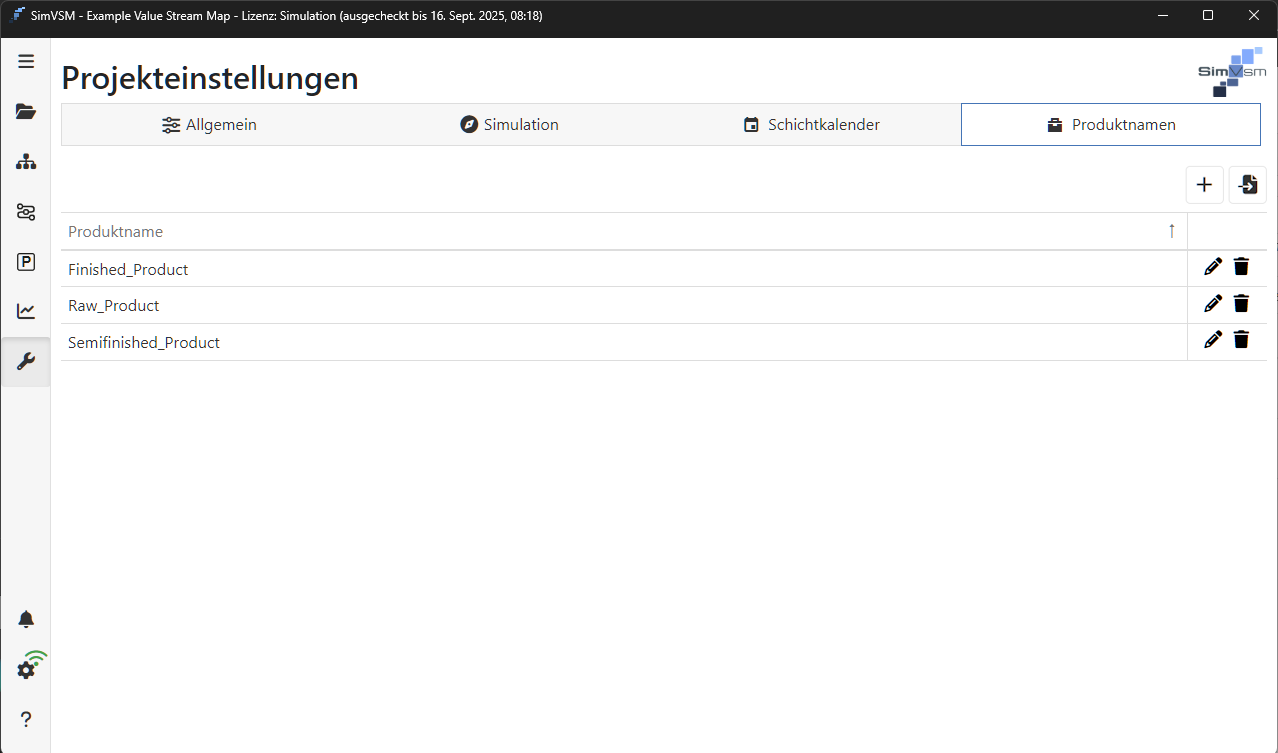
Task: Import product names from a file
Action: (1247, 184)
